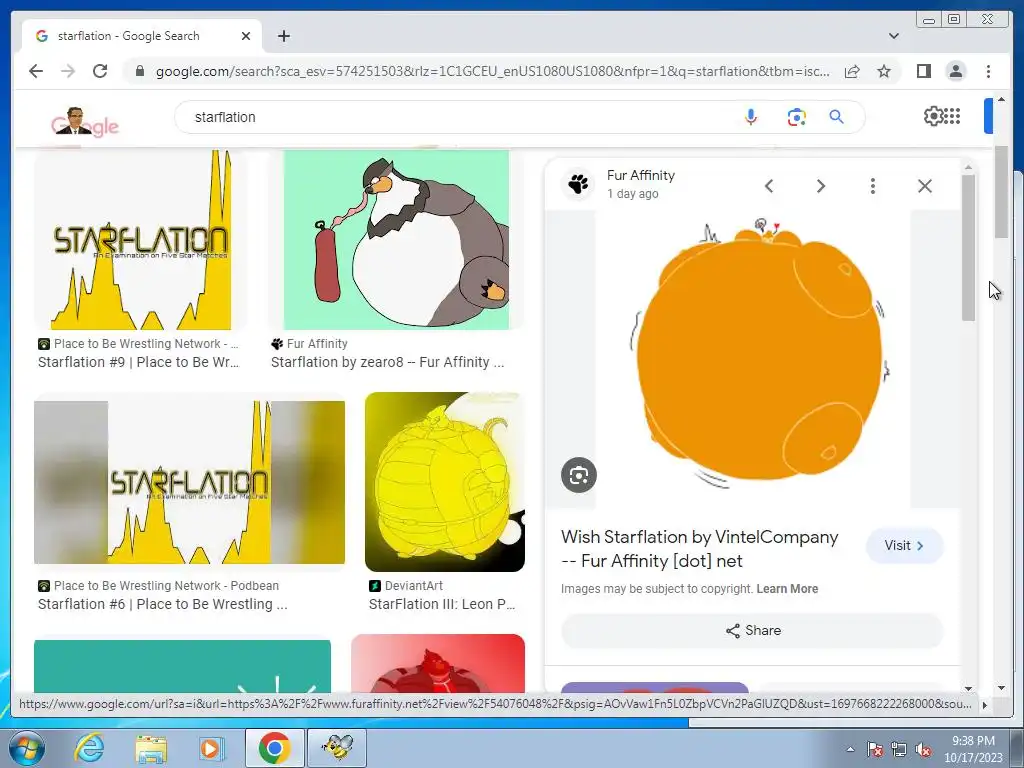The width and height of the screenshot is (1024, 768).
Task: Open Chrome three-dot menu
Action: pyautogui.click(x=988, y=71)
